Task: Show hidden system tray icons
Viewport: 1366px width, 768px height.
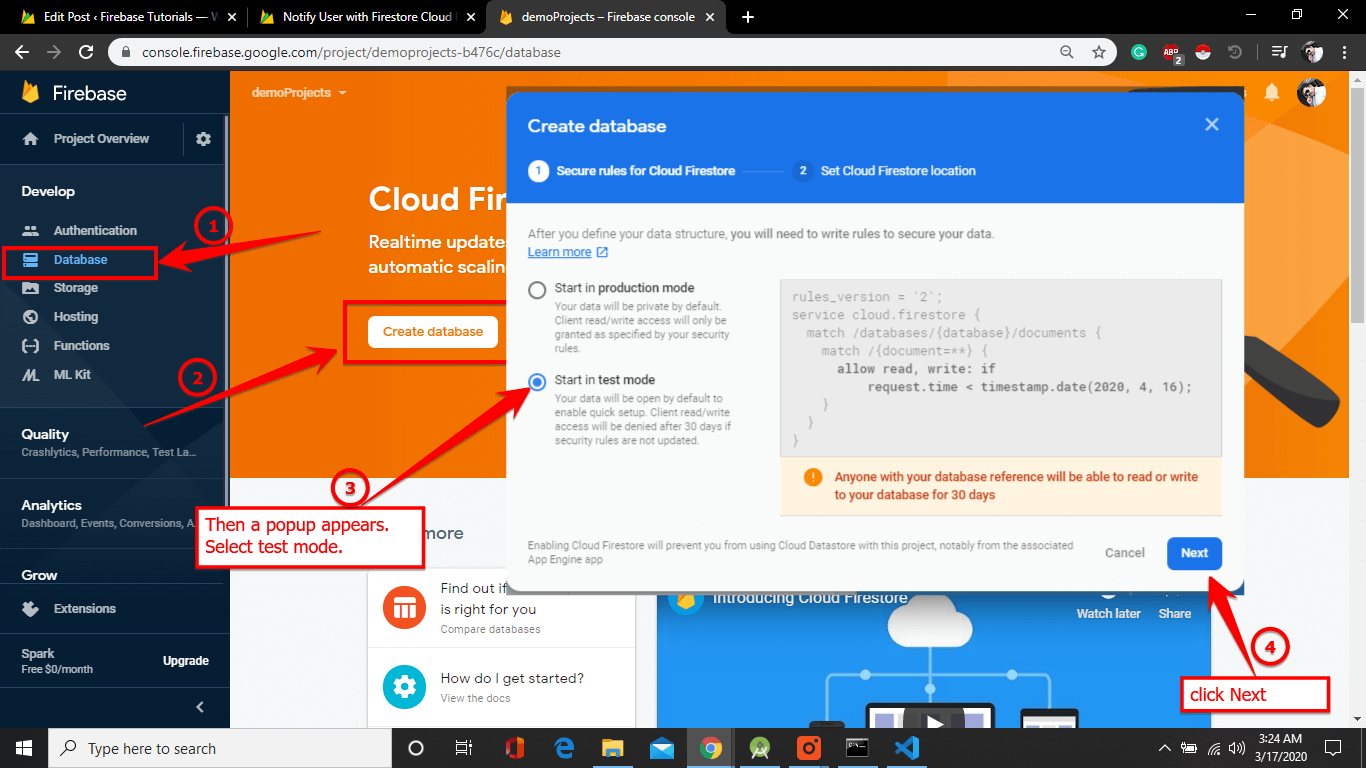Action: [x=1164, y=748]
